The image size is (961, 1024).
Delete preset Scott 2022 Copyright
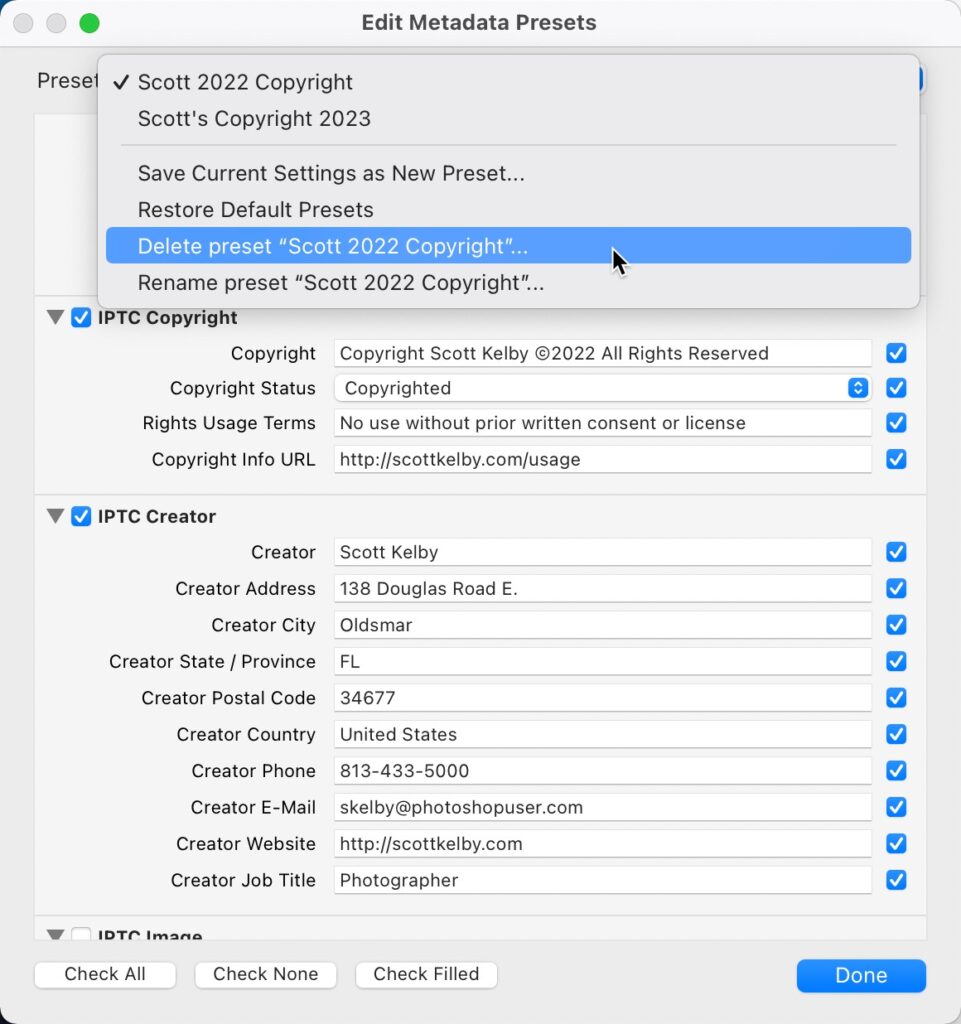pyautogui.click(x=508, y=246)
